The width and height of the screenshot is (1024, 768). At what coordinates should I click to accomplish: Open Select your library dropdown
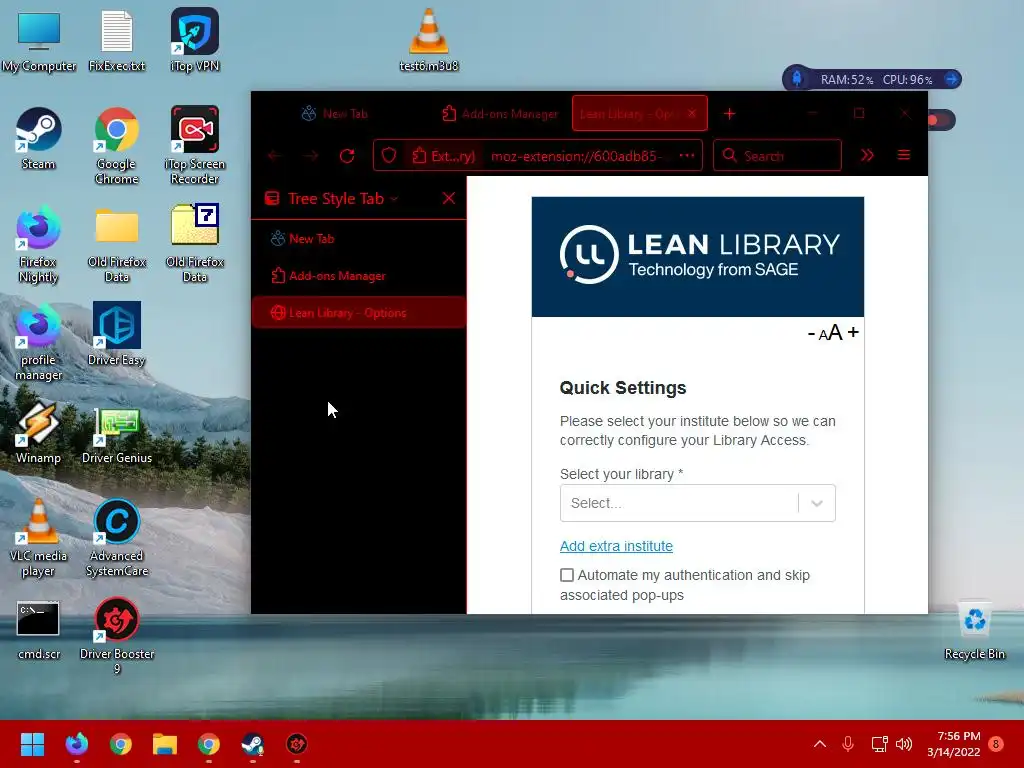697,503
